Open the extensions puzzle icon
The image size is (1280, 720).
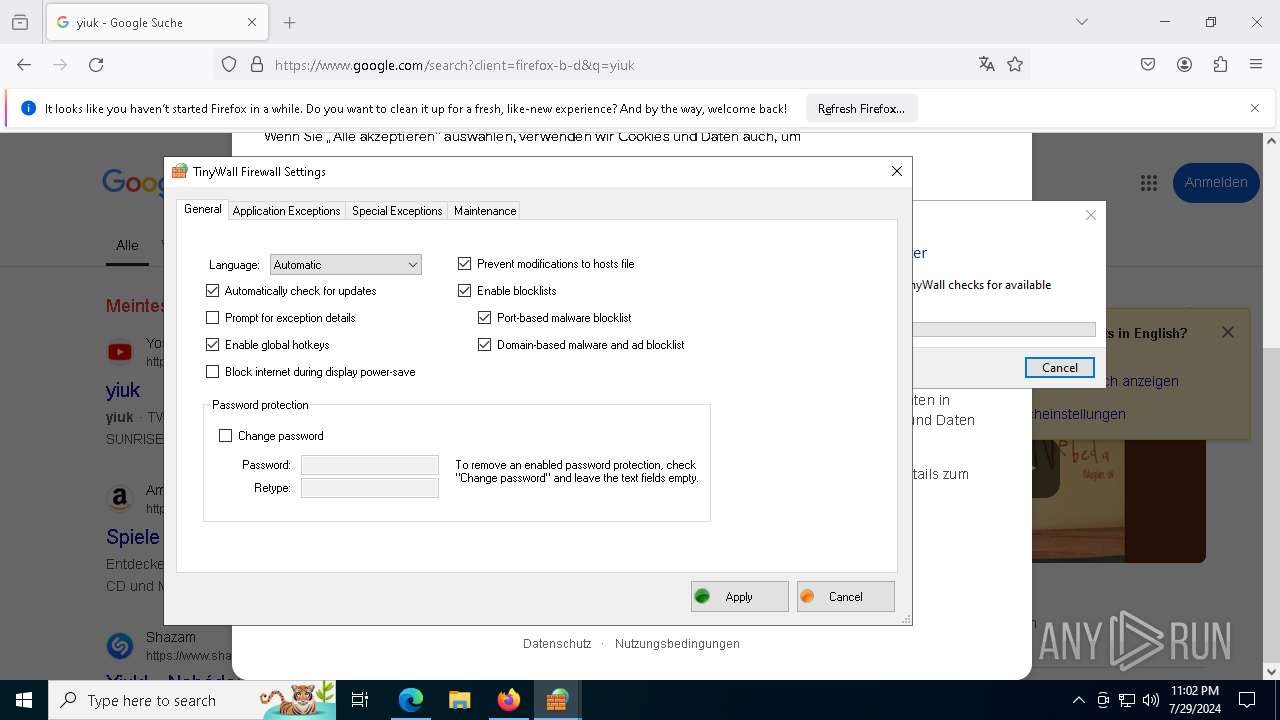point(1220,65)
